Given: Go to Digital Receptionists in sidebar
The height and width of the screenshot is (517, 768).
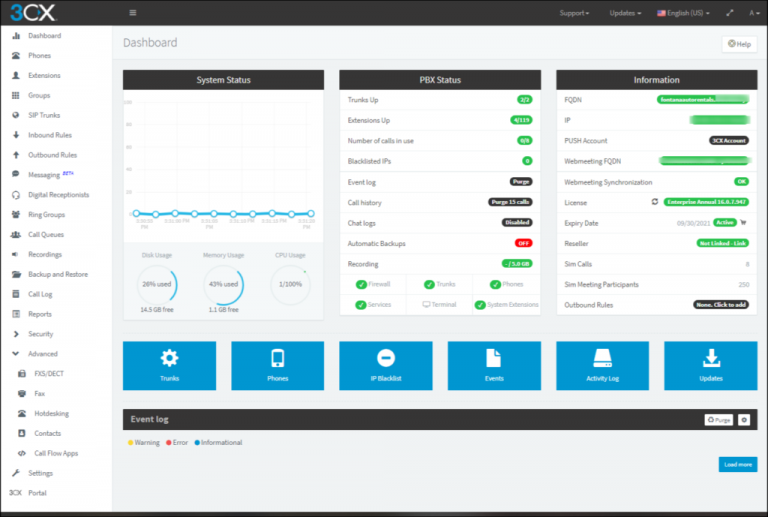Looking at the screenshot, I should pyautogui.click(x=58, y=195).
